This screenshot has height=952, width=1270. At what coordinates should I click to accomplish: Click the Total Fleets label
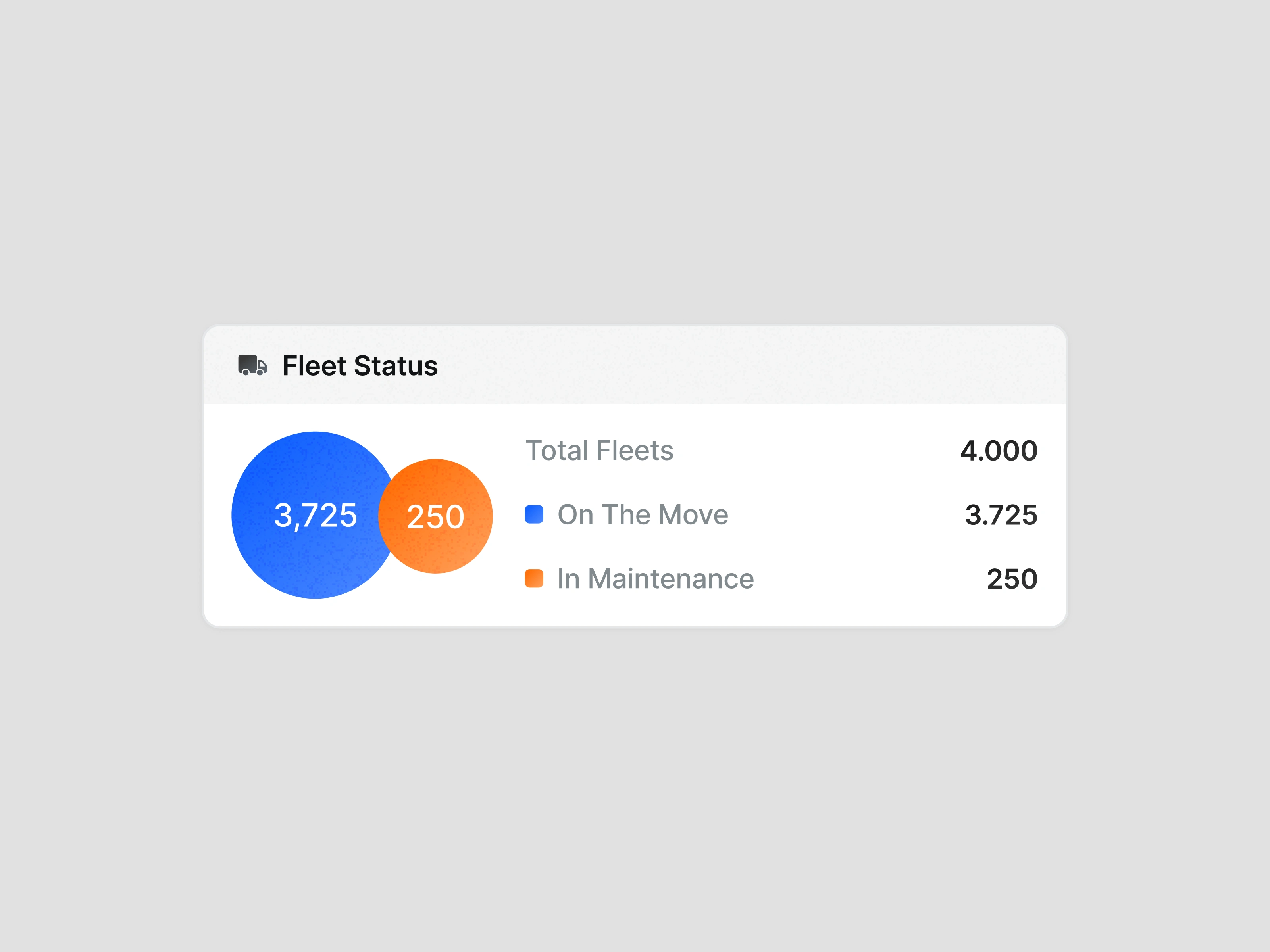pyautogui.click(x=599, y=451)
